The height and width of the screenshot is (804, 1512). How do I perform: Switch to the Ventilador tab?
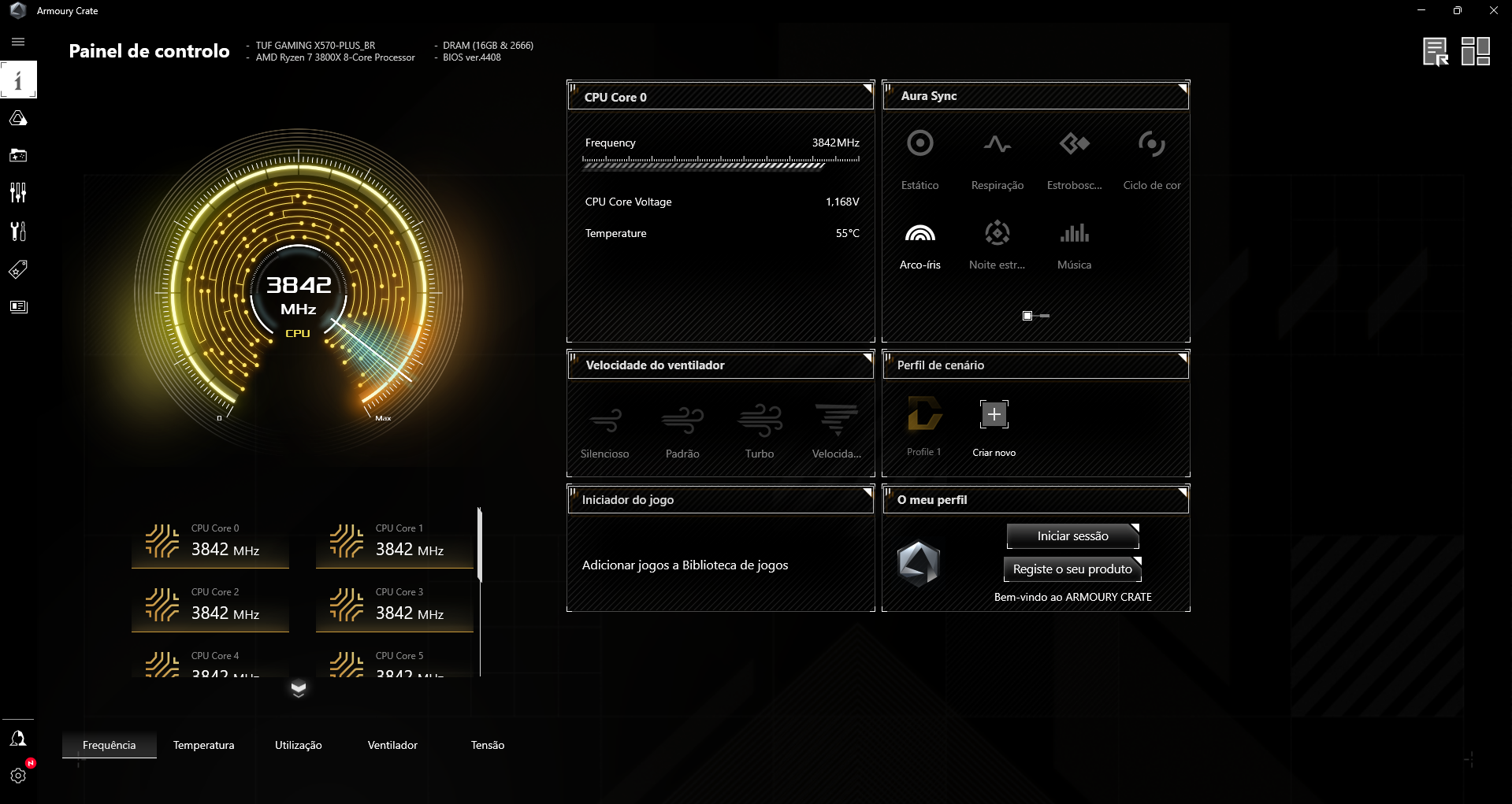[392, 745]
